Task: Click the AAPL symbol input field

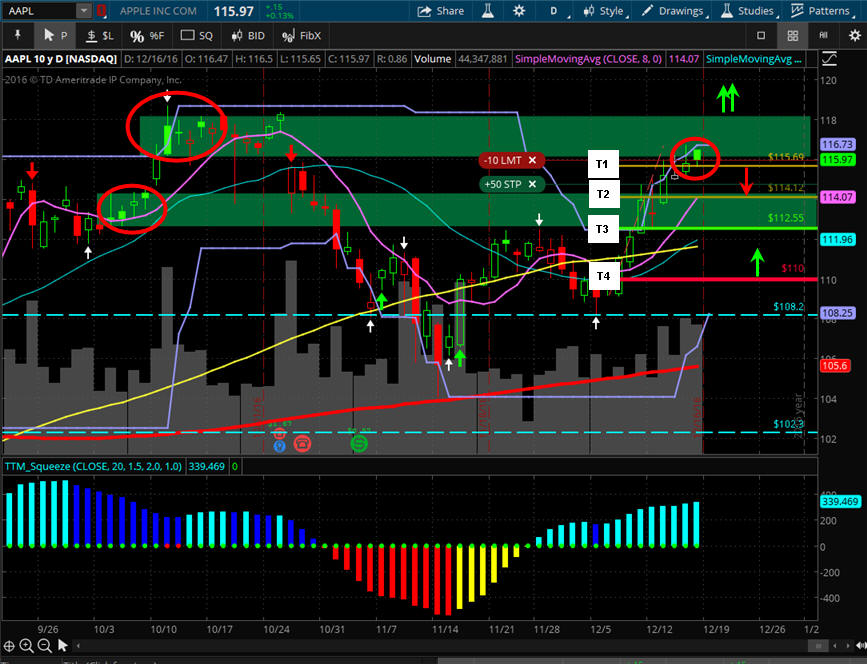Action: click(37, 11)
